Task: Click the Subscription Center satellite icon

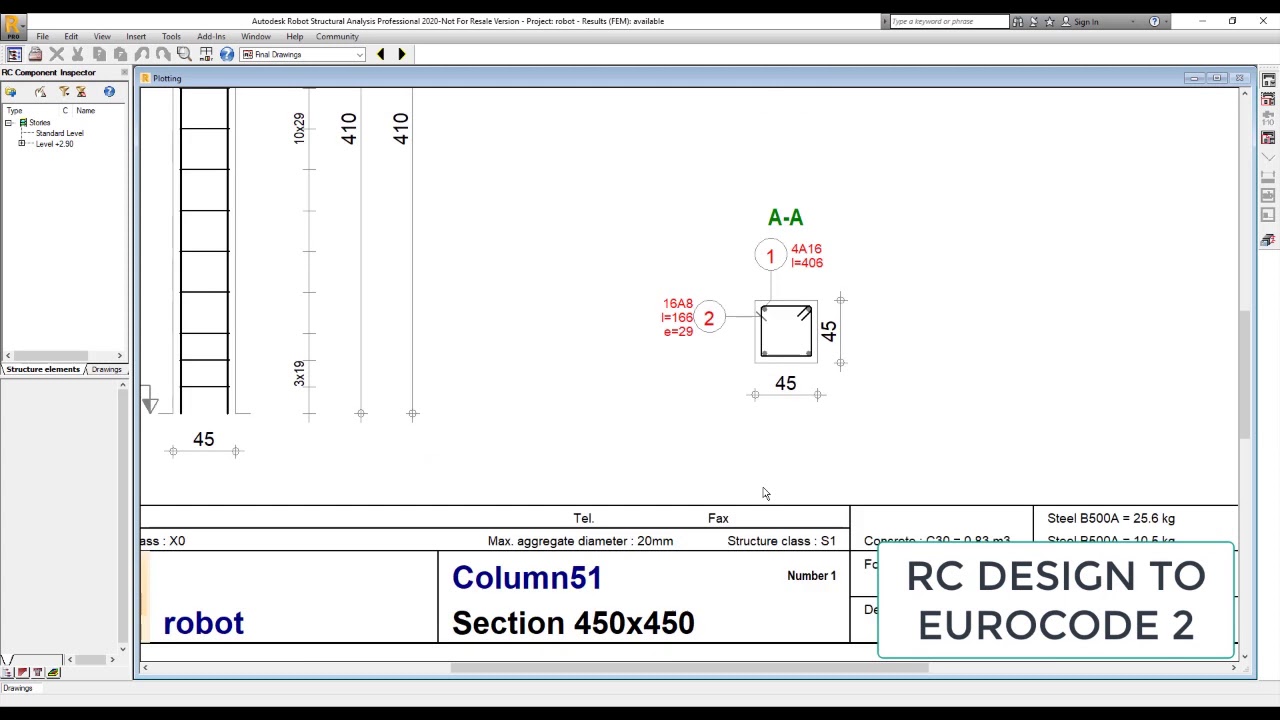Action: [1033, 21]
